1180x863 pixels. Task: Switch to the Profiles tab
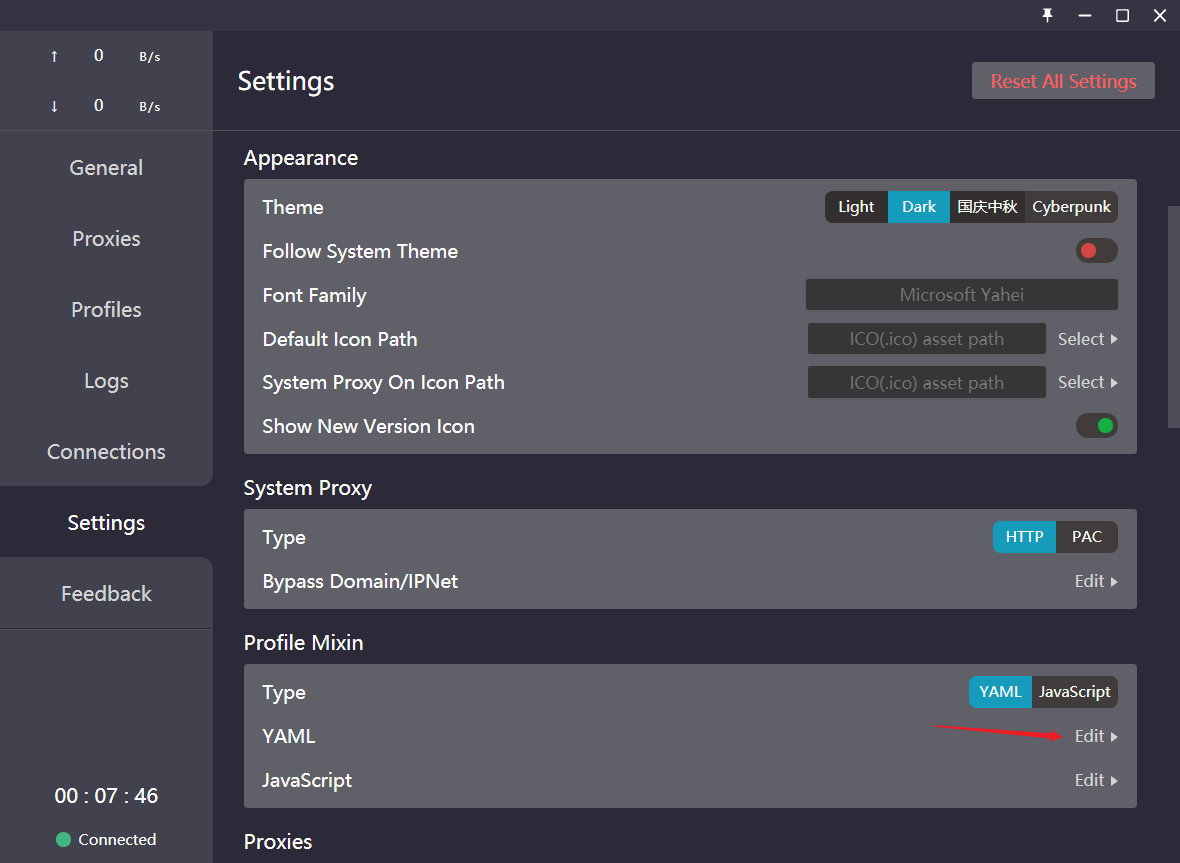[106, 310]
